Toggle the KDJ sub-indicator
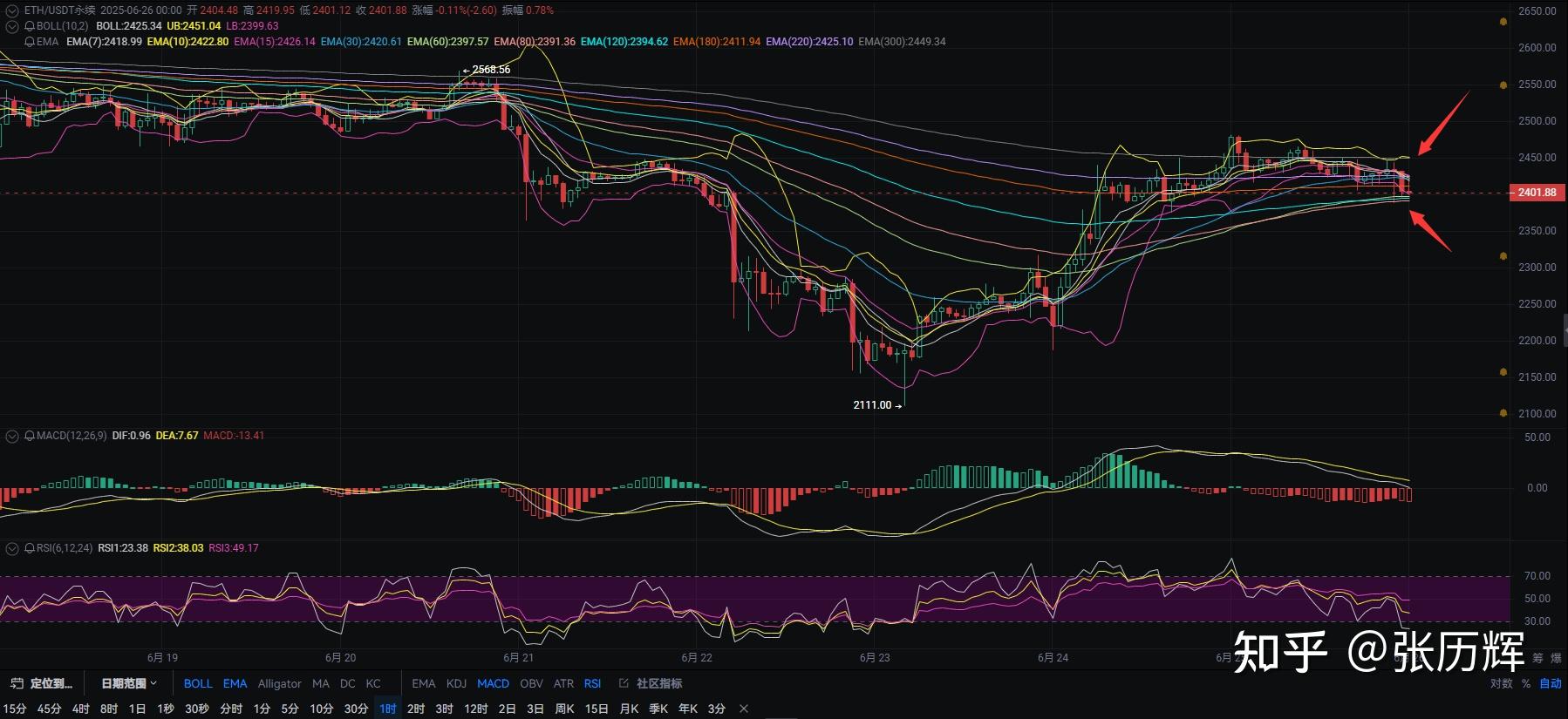The image size is (1568, 719). pos(456,683)
